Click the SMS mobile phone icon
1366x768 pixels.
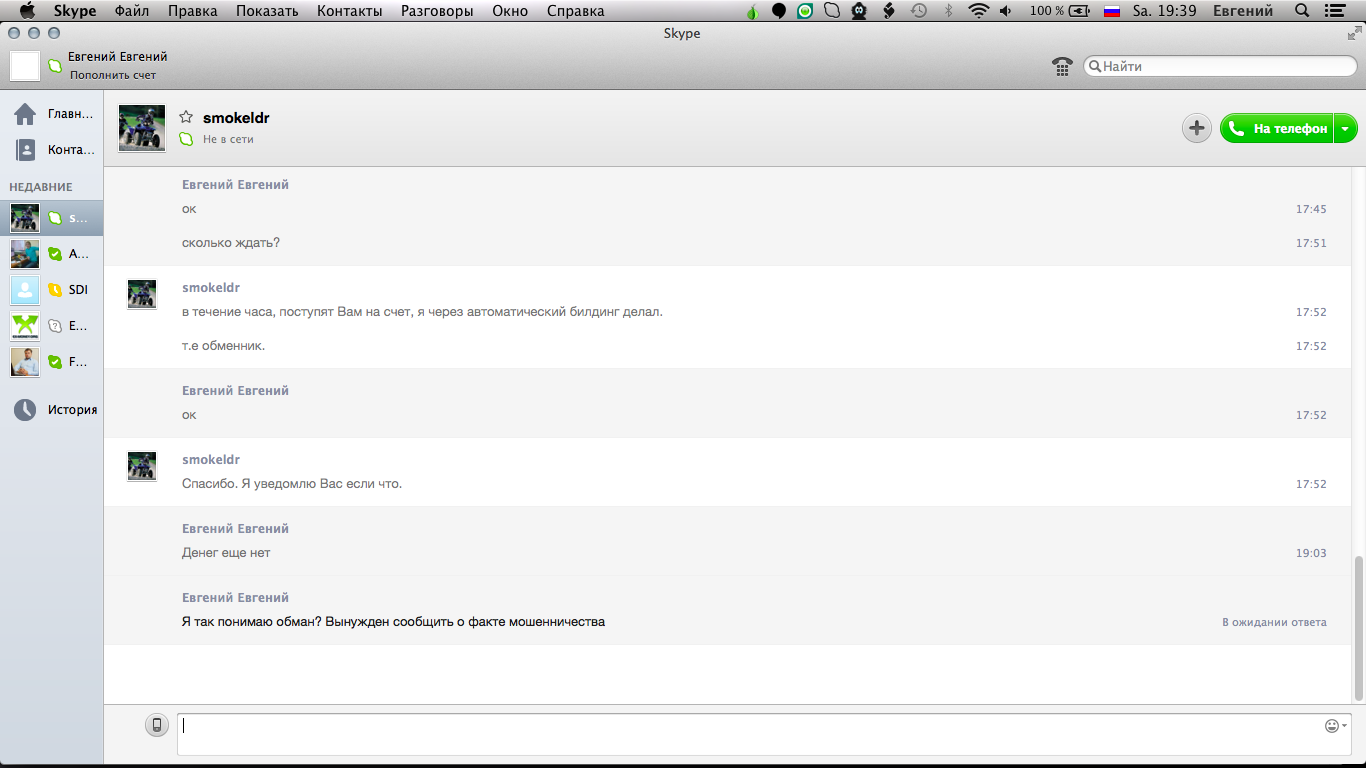pos(157,726)
